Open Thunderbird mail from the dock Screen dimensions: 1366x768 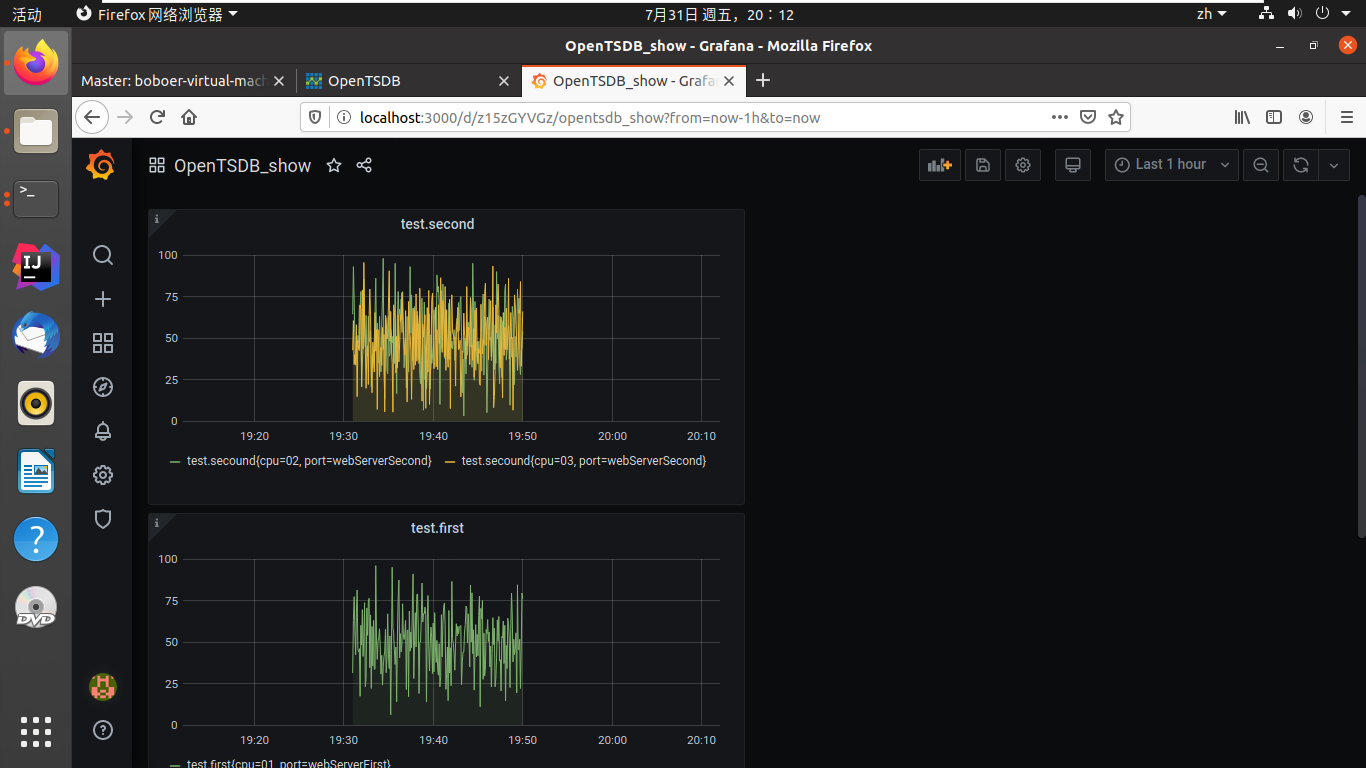click(x=36, y=335)
